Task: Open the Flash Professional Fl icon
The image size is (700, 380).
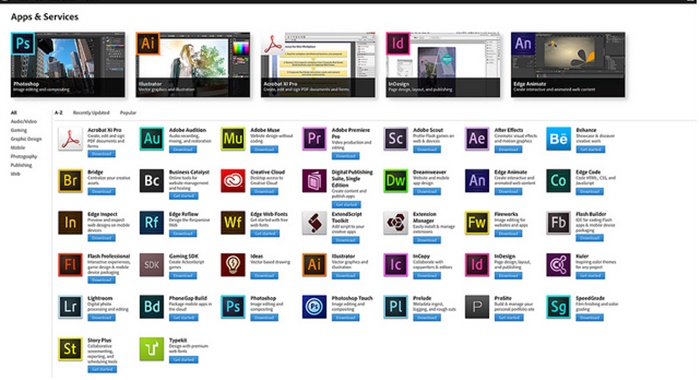Action: (x=70, y=265)
